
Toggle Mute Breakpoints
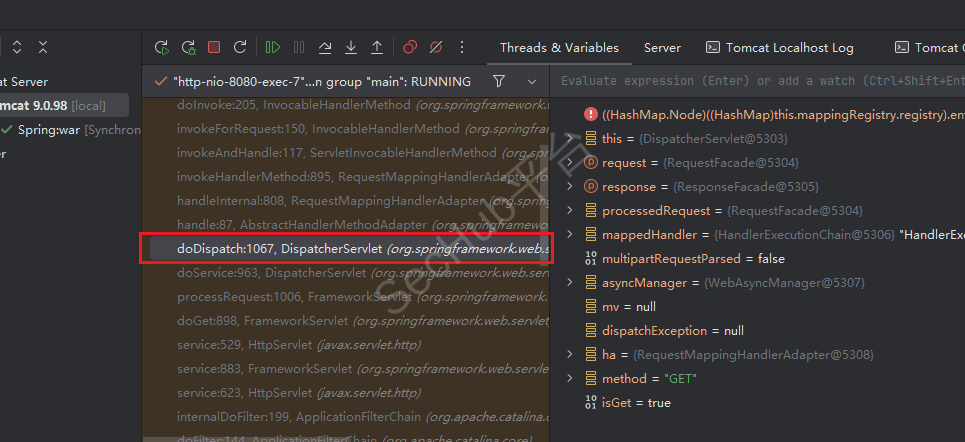click(436, 47)
